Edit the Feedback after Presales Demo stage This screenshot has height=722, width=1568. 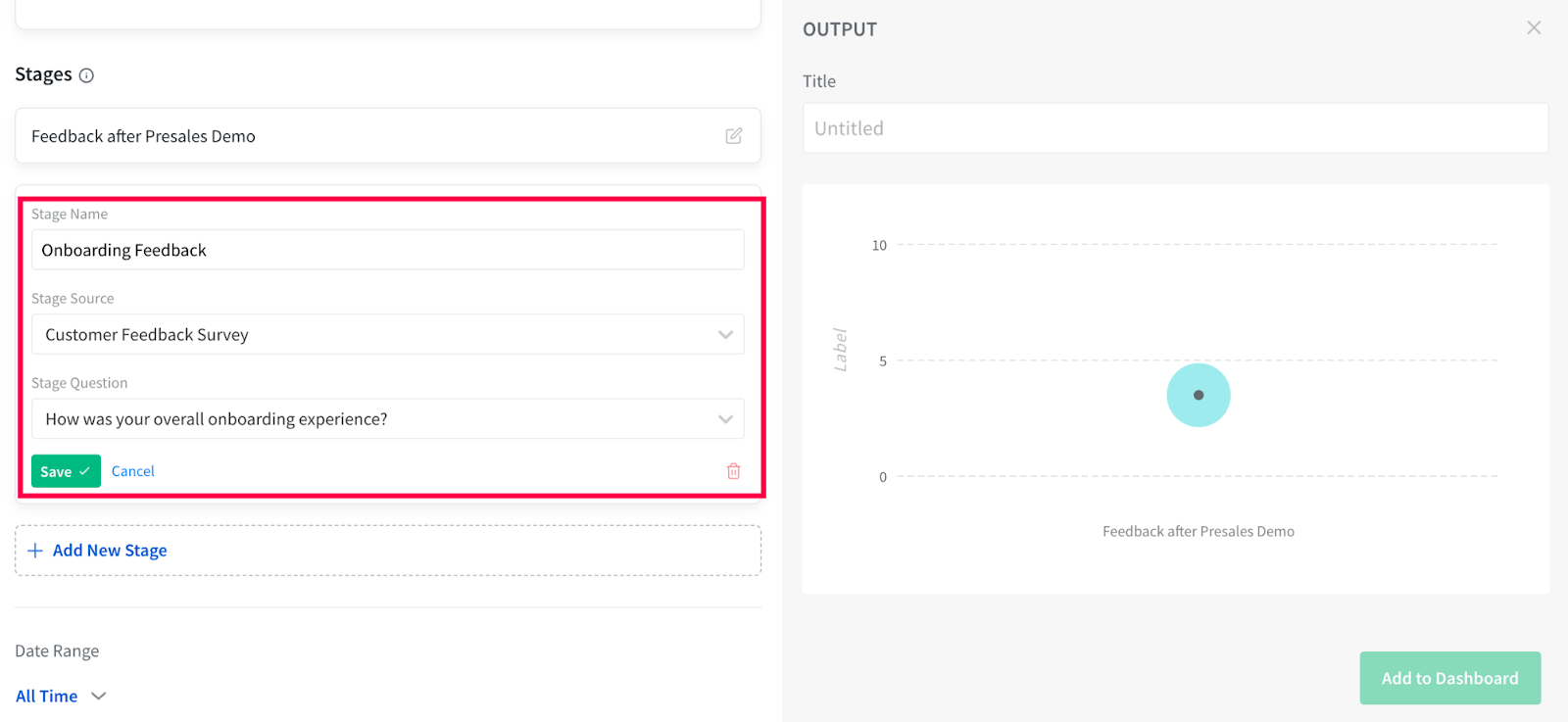pyautogui.click(x=733, y=136)
